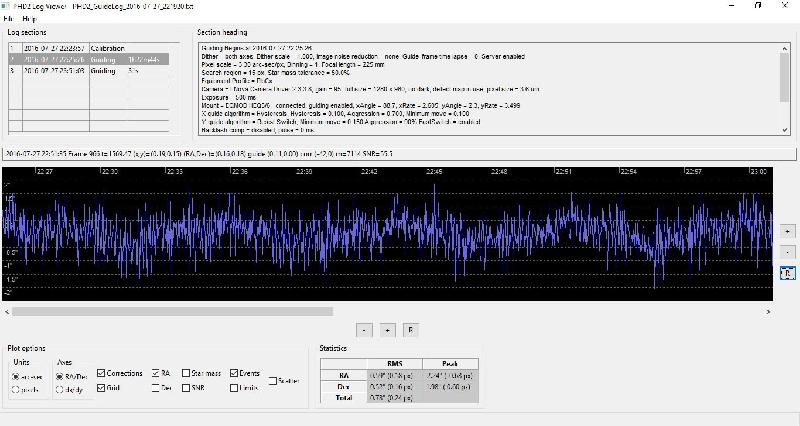Open the File menu
Image resolution: width=800 pixels, height=426 pixels.
8,18
